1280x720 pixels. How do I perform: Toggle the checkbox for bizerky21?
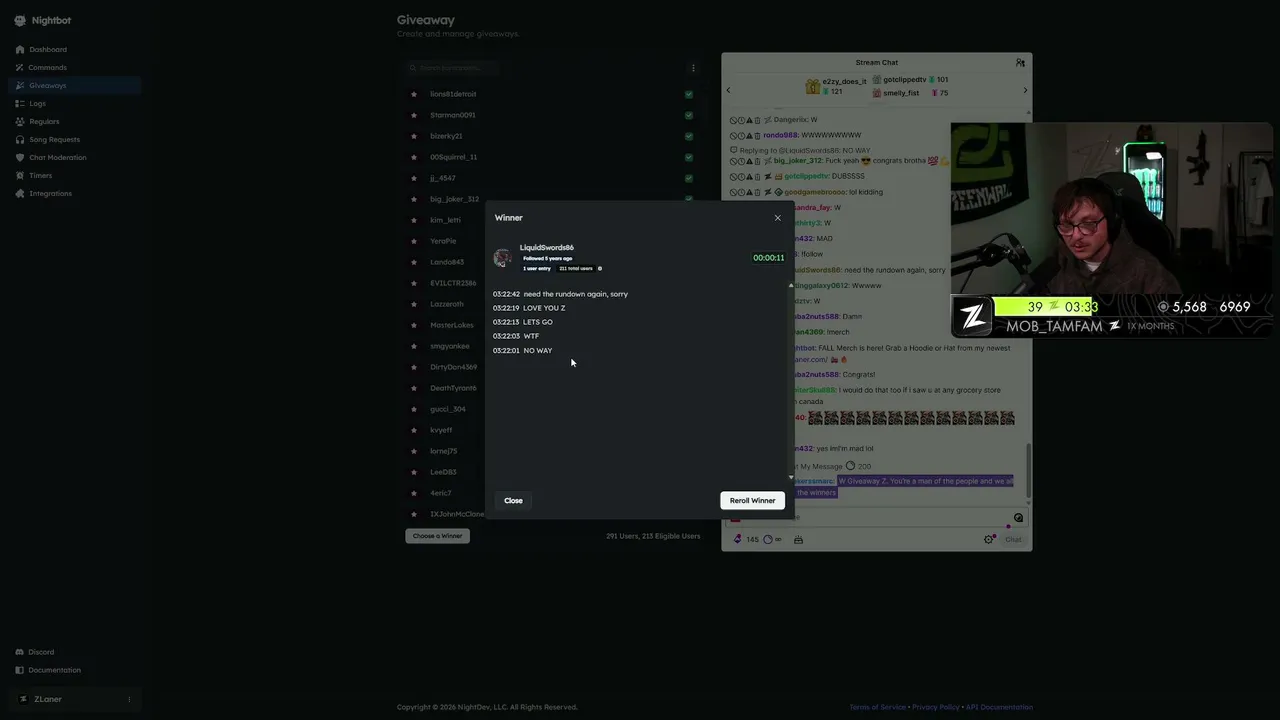click(689, 136)
